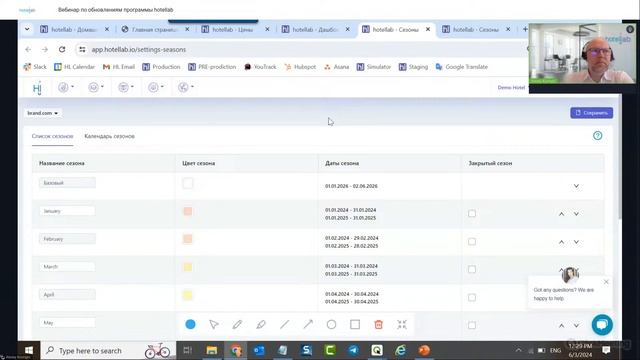The width and height of the screenshot is (640, 360).
Task: Move the May season up
Action: (562, 326)
